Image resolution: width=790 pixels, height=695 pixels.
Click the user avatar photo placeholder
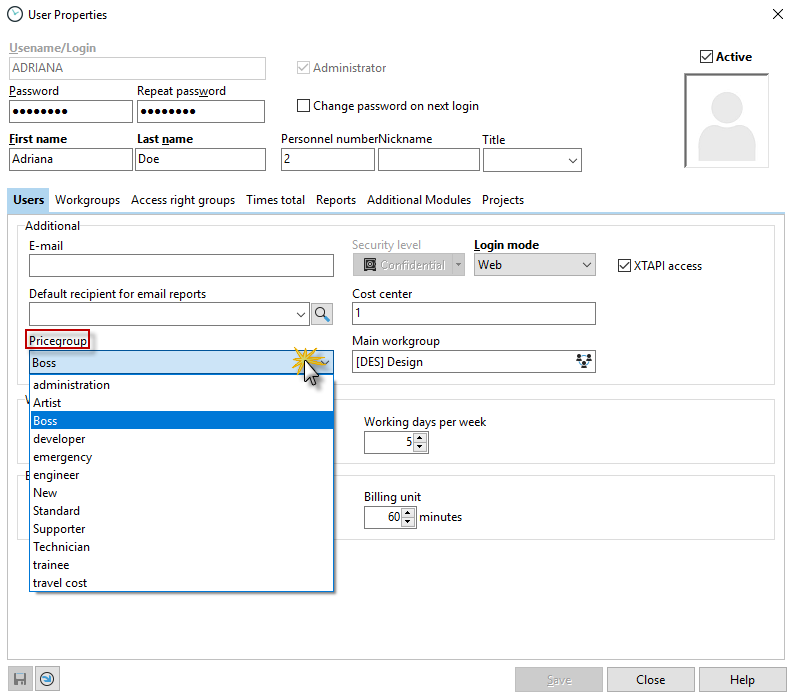pyautogui.click(x=726, y=121)
